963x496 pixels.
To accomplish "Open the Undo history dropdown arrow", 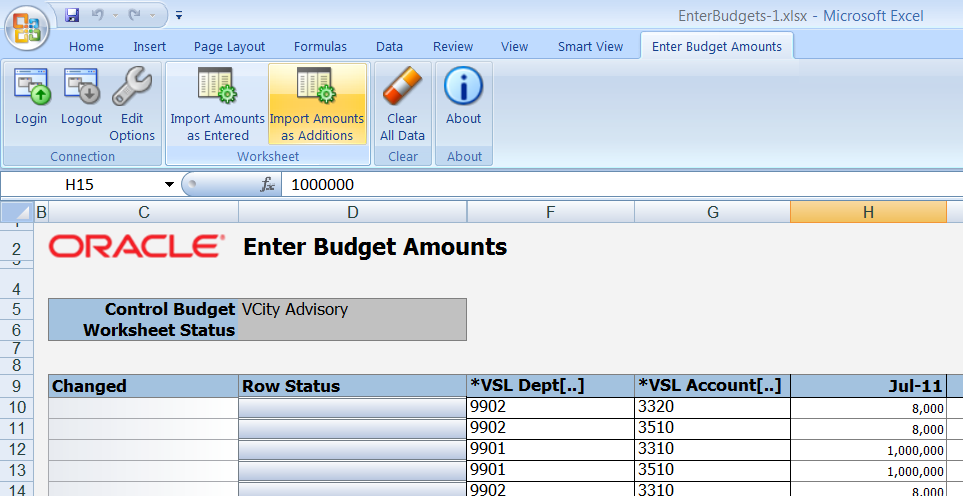I will (x=115, y=15).
